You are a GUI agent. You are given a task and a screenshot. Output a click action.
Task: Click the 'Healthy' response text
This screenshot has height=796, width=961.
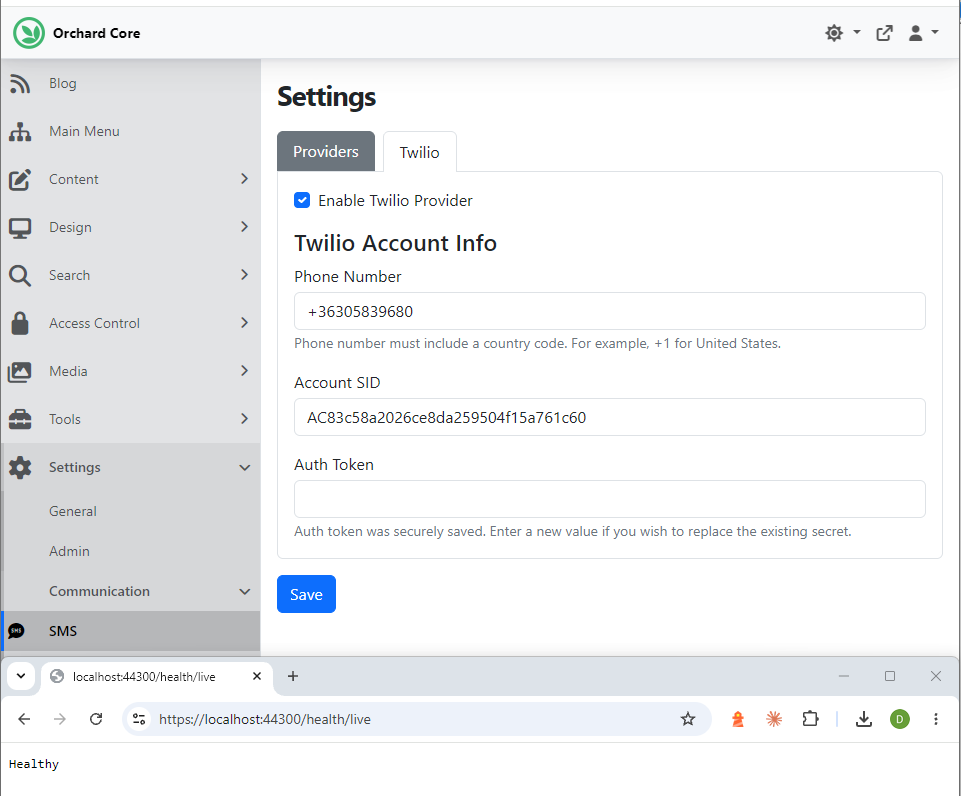[x=34, y=764]
